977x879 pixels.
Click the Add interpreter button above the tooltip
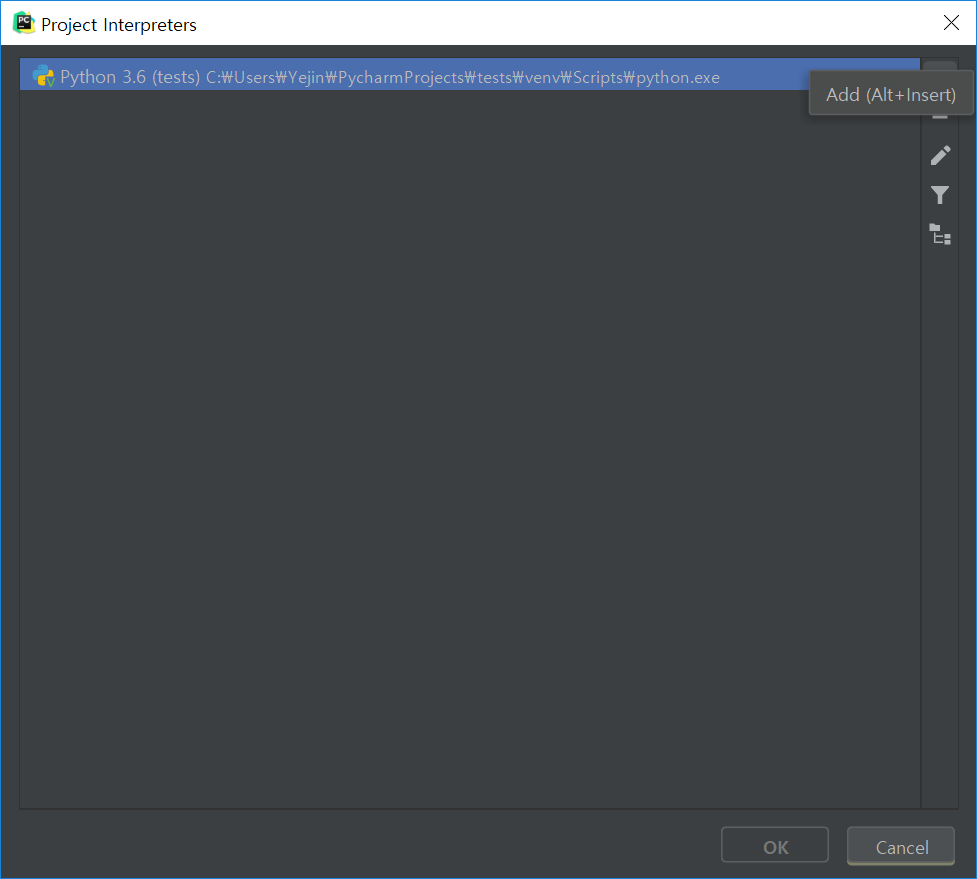point(940,66)
